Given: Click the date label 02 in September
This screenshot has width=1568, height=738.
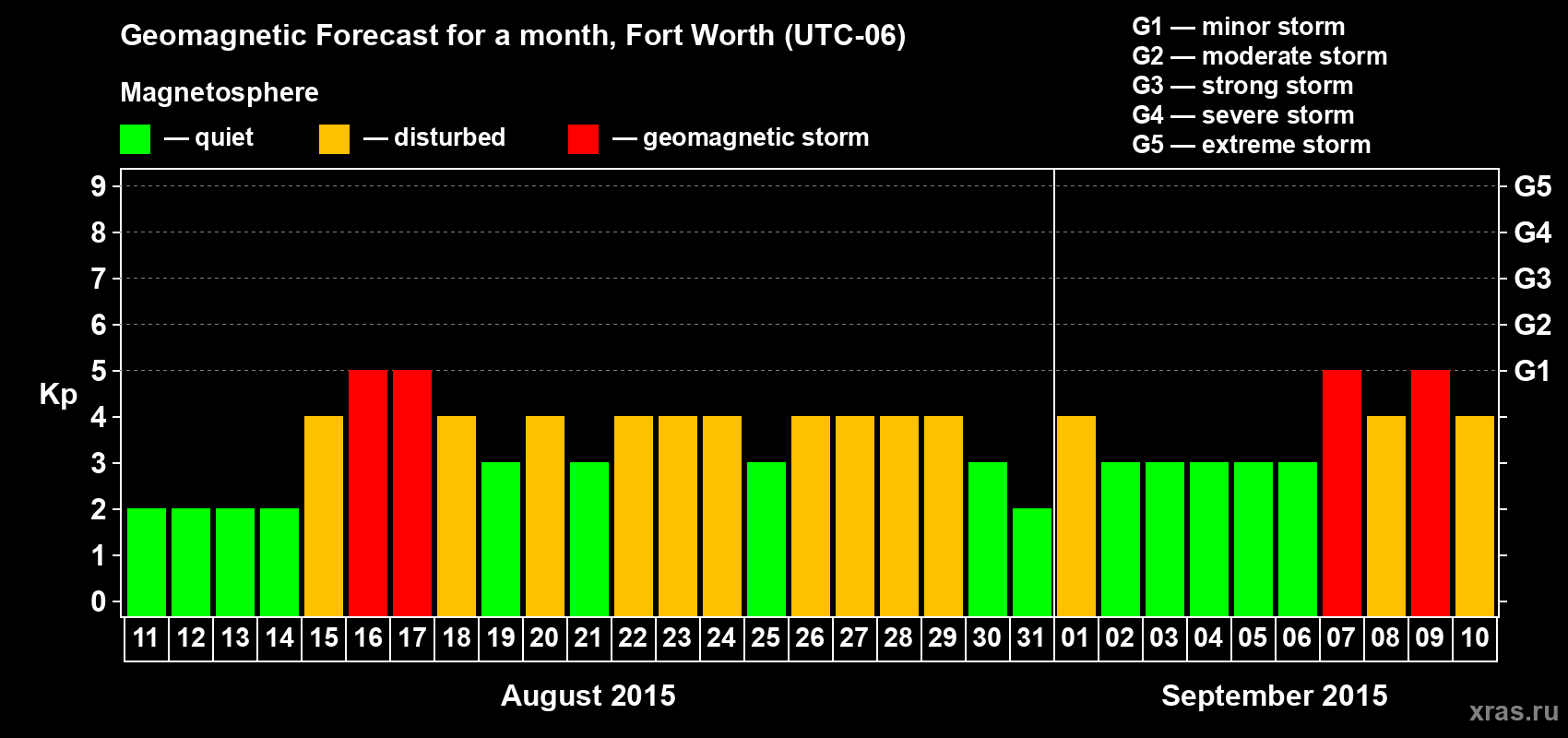Looking at the screenshot, I should click(x=1120, y=637).
